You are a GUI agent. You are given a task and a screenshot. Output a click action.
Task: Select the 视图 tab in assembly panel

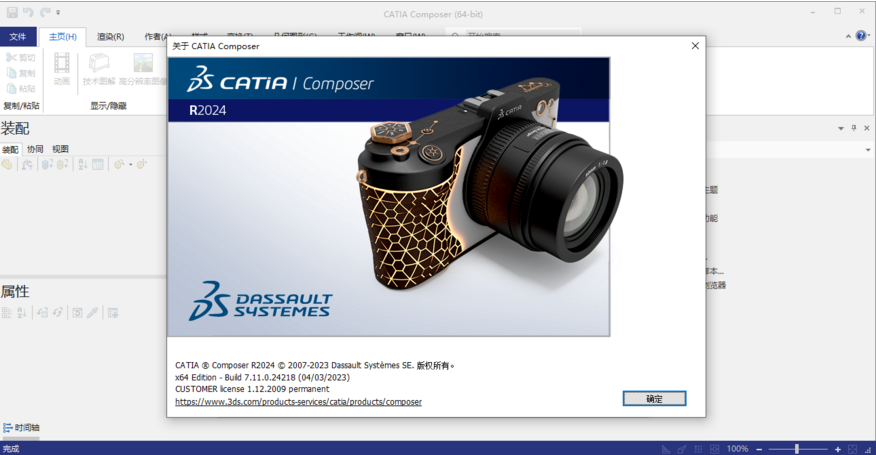point(60,149)
